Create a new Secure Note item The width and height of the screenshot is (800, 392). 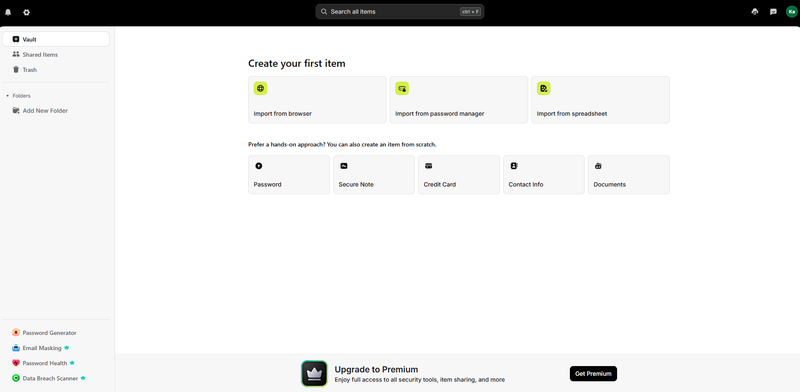coord(374,175)
